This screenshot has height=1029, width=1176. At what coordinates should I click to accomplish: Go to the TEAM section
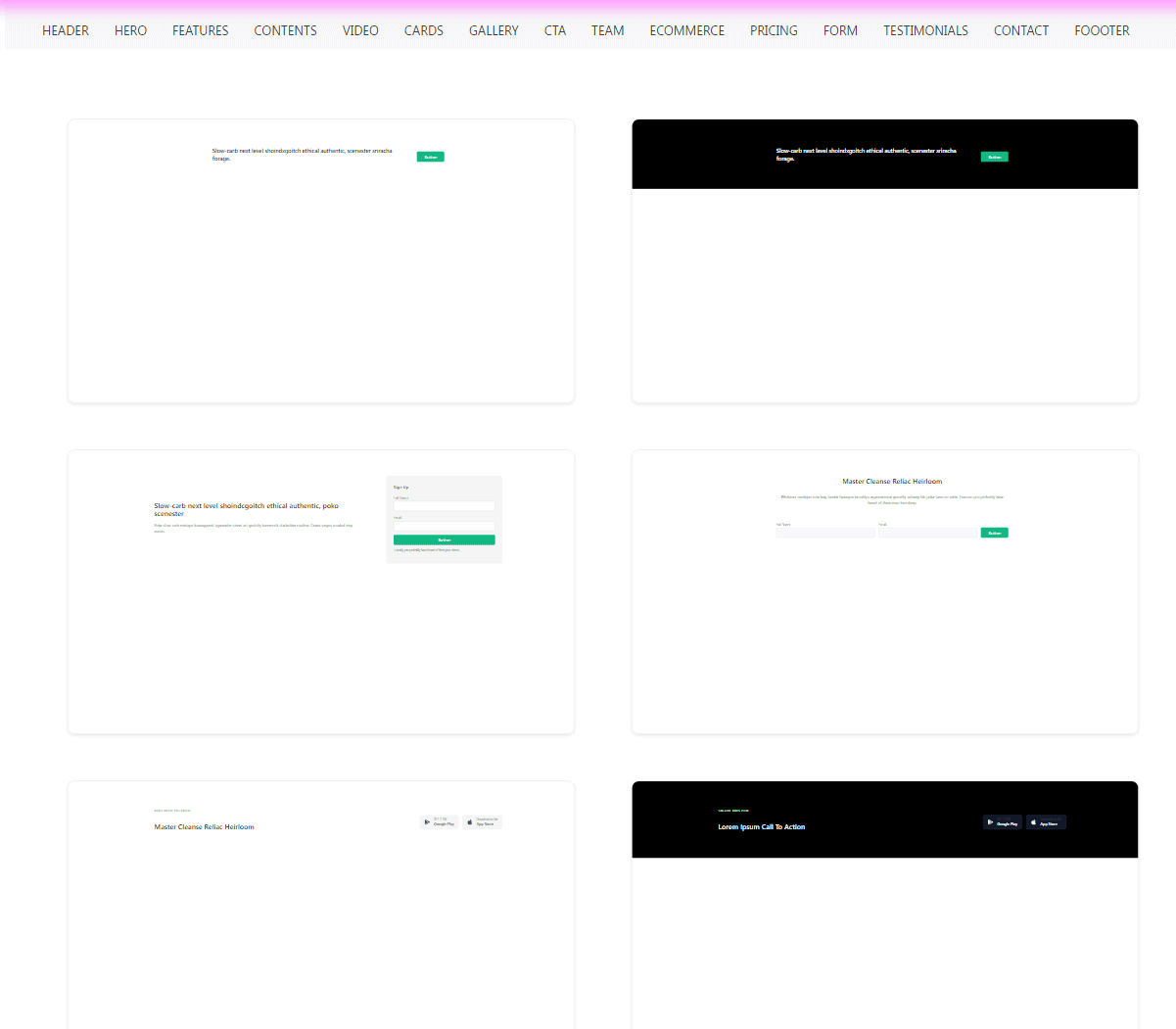(608, 30)
